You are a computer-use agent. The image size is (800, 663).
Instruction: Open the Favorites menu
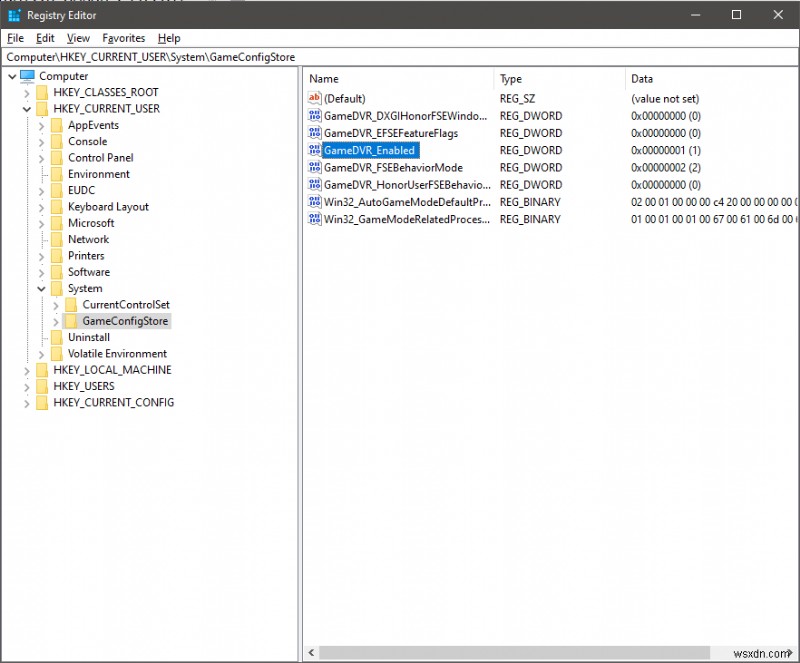click(x=123, y=37)
